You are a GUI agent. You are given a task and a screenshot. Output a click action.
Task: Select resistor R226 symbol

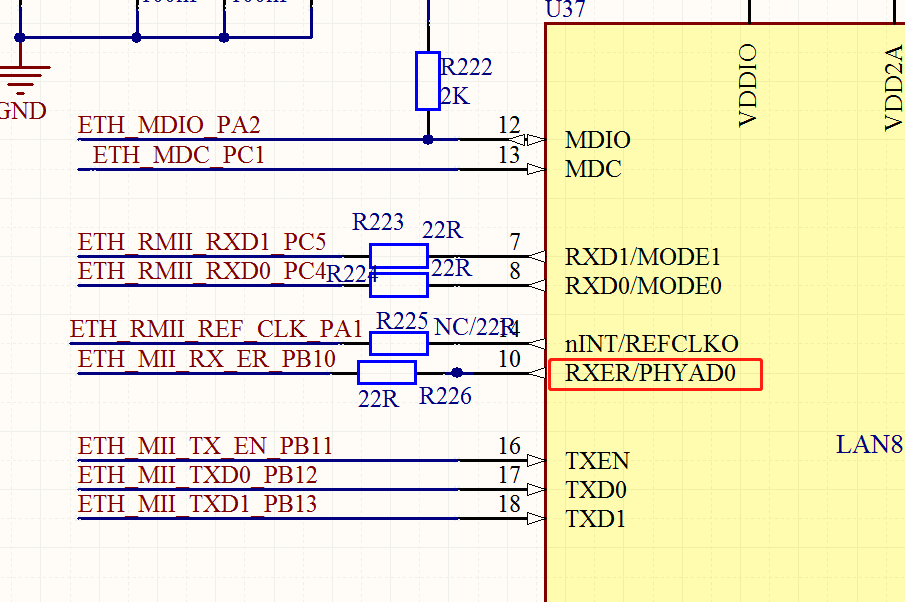(385, 374)
